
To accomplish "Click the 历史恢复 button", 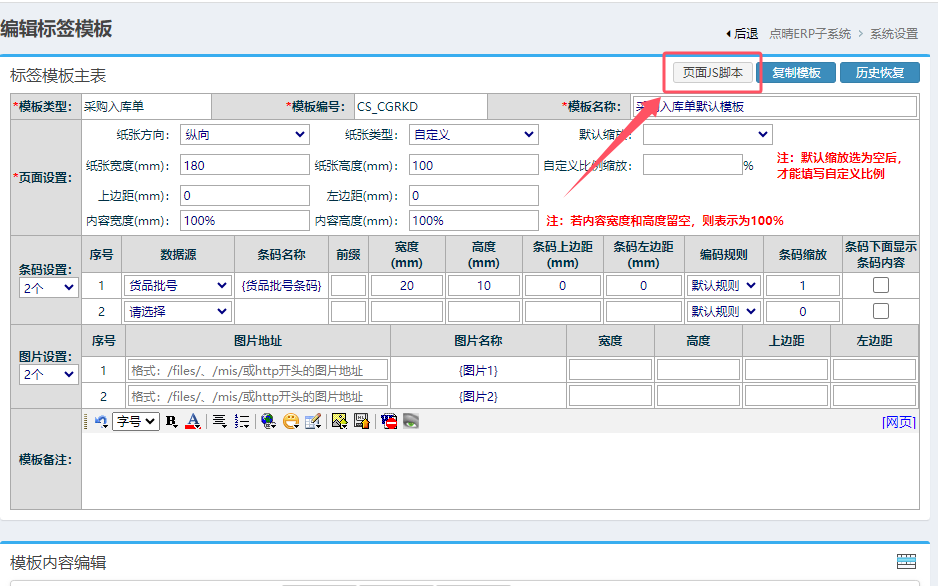I will click(x=879, y=72).
